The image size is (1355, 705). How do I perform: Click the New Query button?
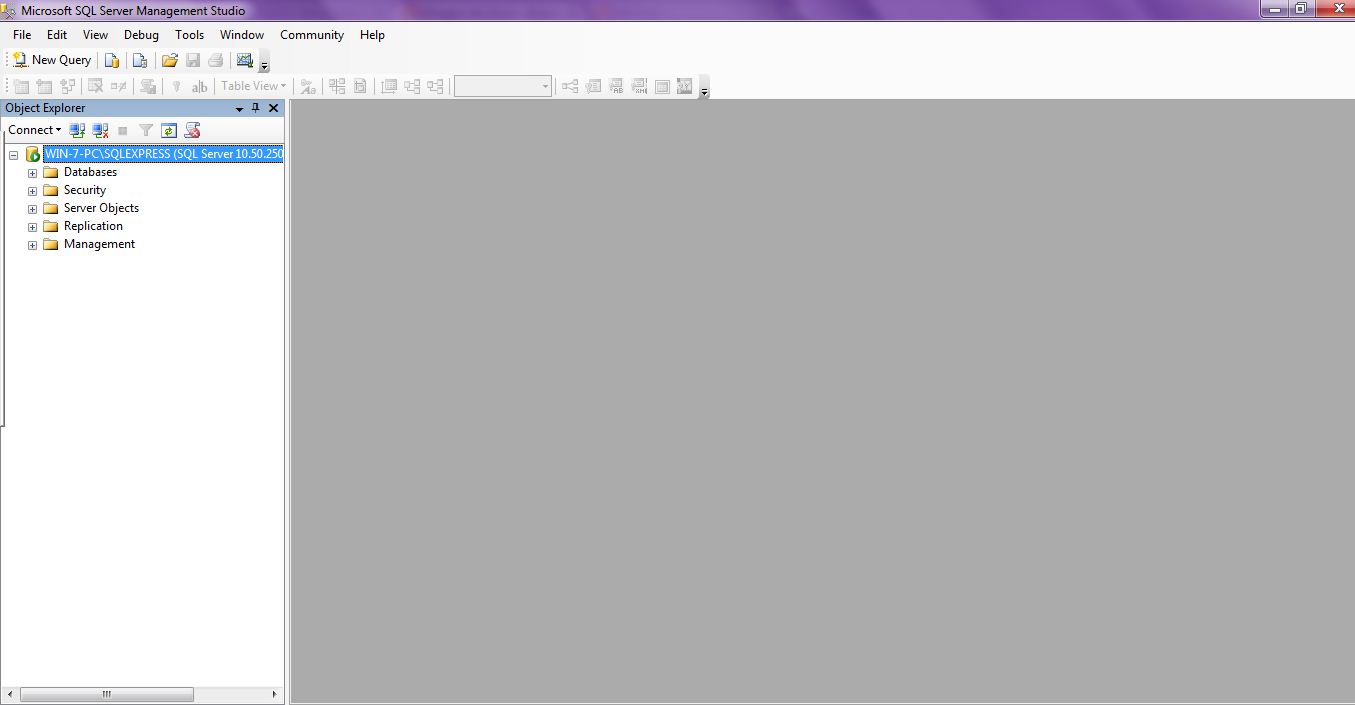(x=51, y=60)
